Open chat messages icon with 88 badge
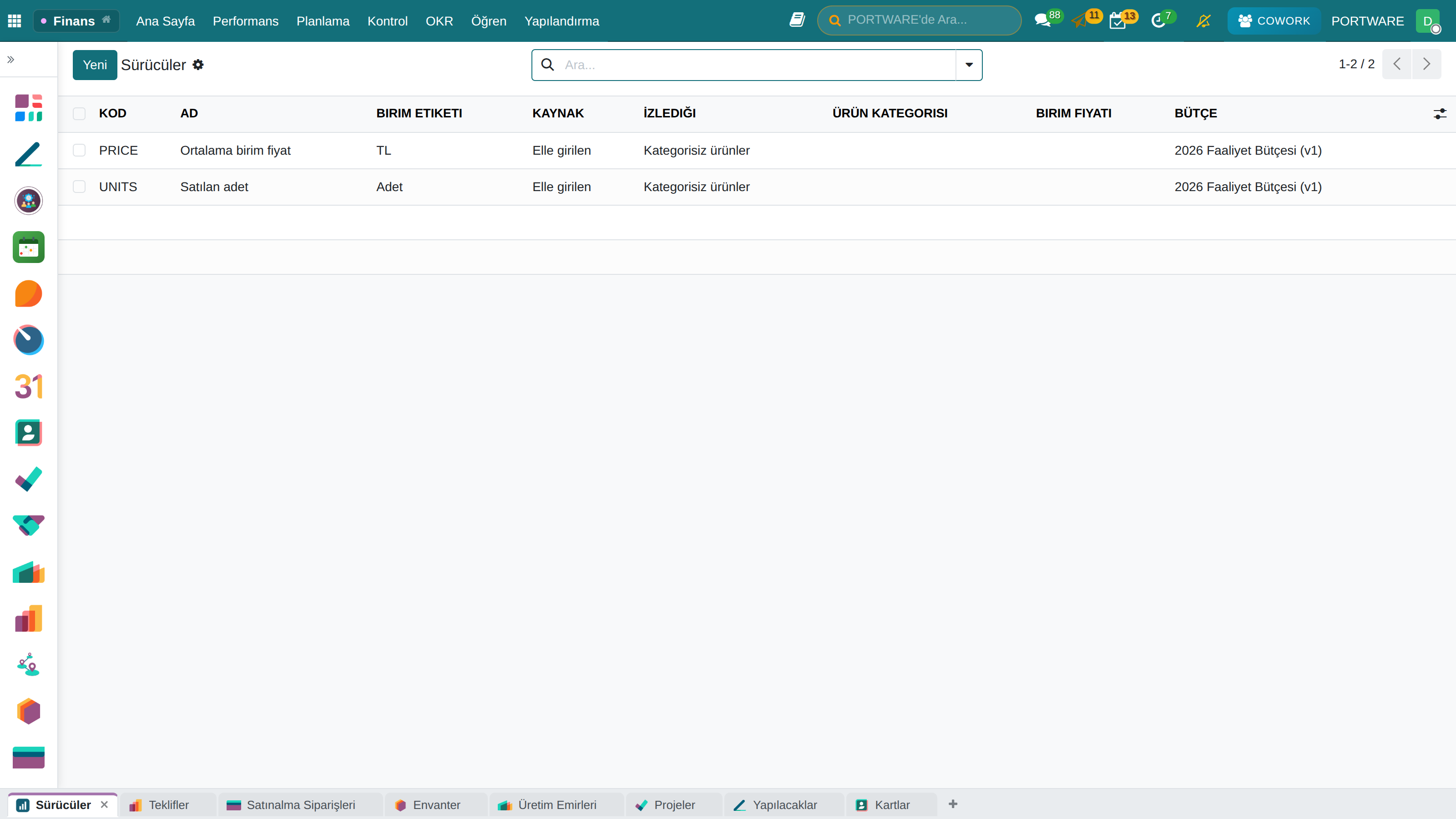 point(1043,21)
